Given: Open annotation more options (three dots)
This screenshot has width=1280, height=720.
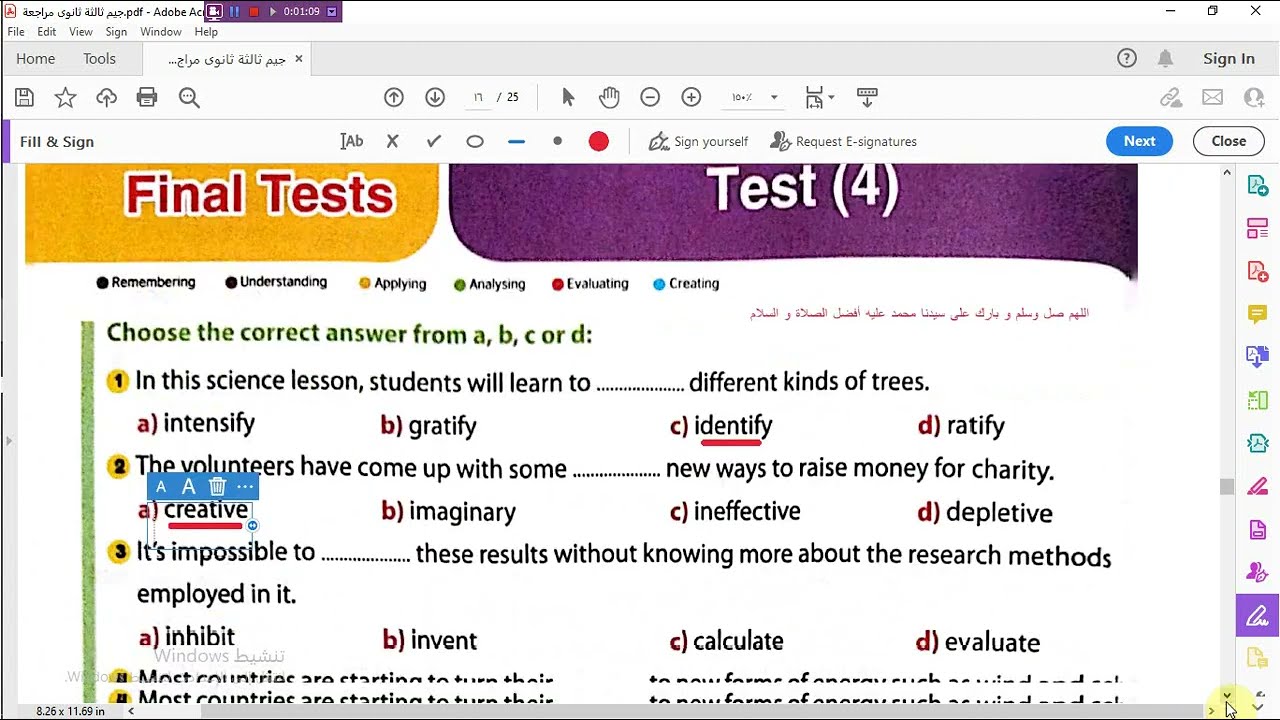Looking at the screenshot, I should [245, 487].
